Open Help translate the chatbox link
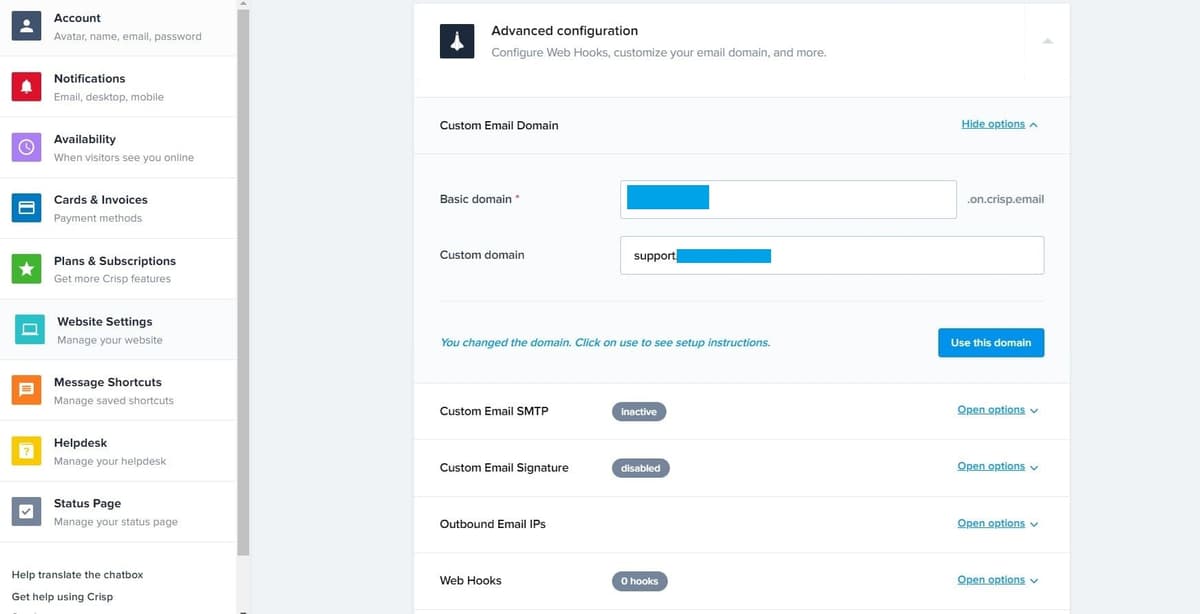The height and width of the screenshot is (614, 1200). [77, 575]
